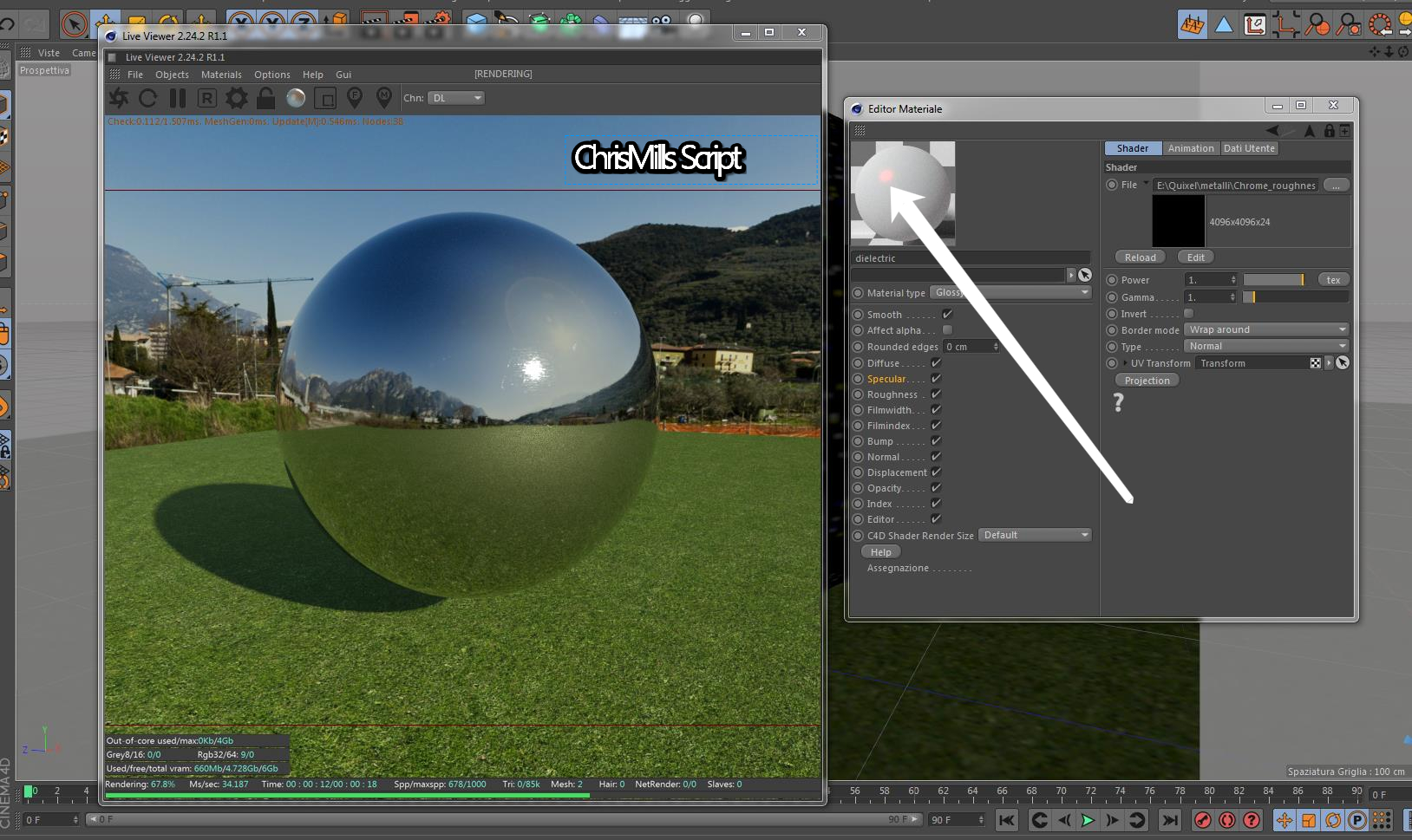
Task: Click the record active objects keyframe icon
Action: tap(1203, 820)
